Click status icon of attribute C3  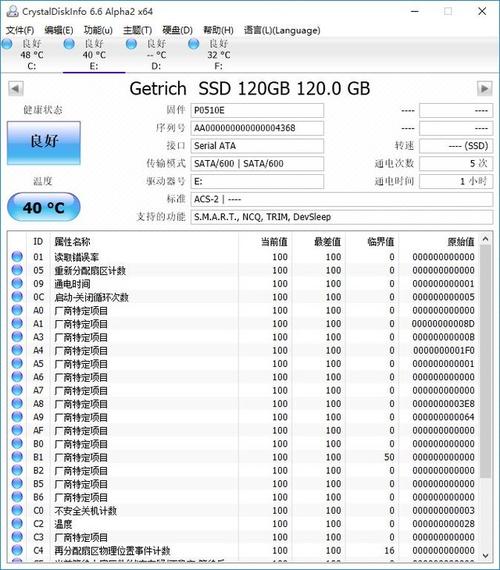(17, 537)
